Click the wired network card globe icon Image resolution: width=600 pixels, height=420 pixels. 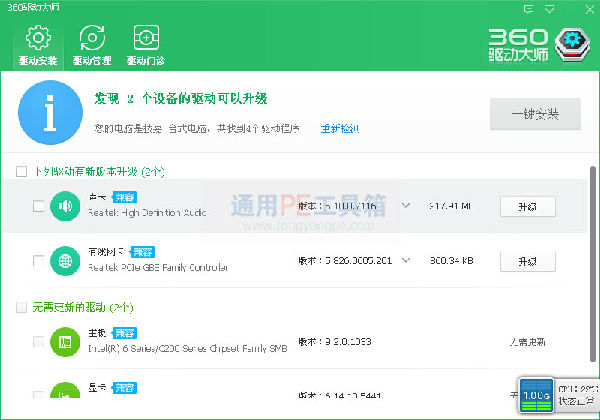(65, 261)
